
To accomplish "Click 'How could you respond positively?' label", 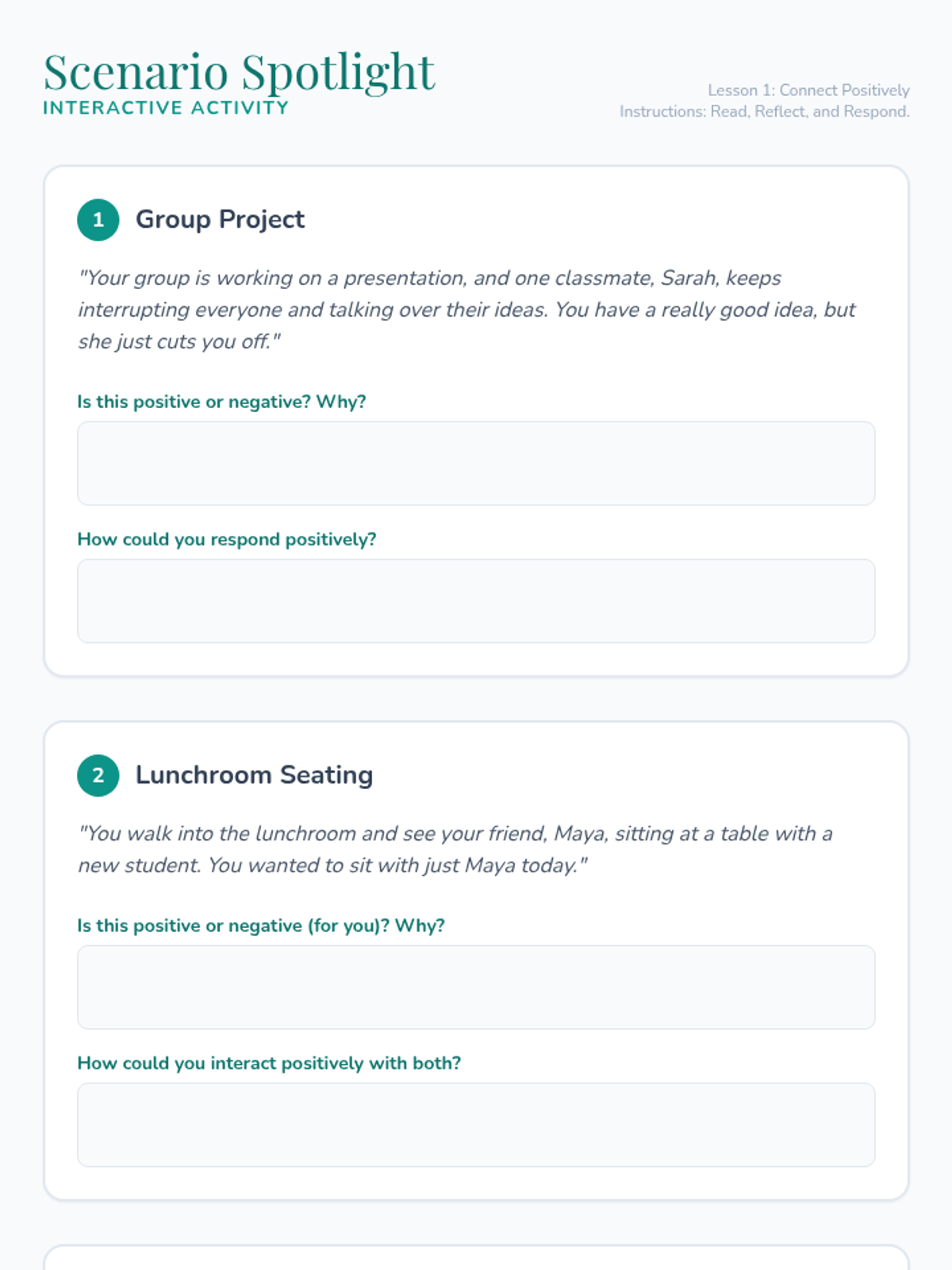I will point(227,540).
